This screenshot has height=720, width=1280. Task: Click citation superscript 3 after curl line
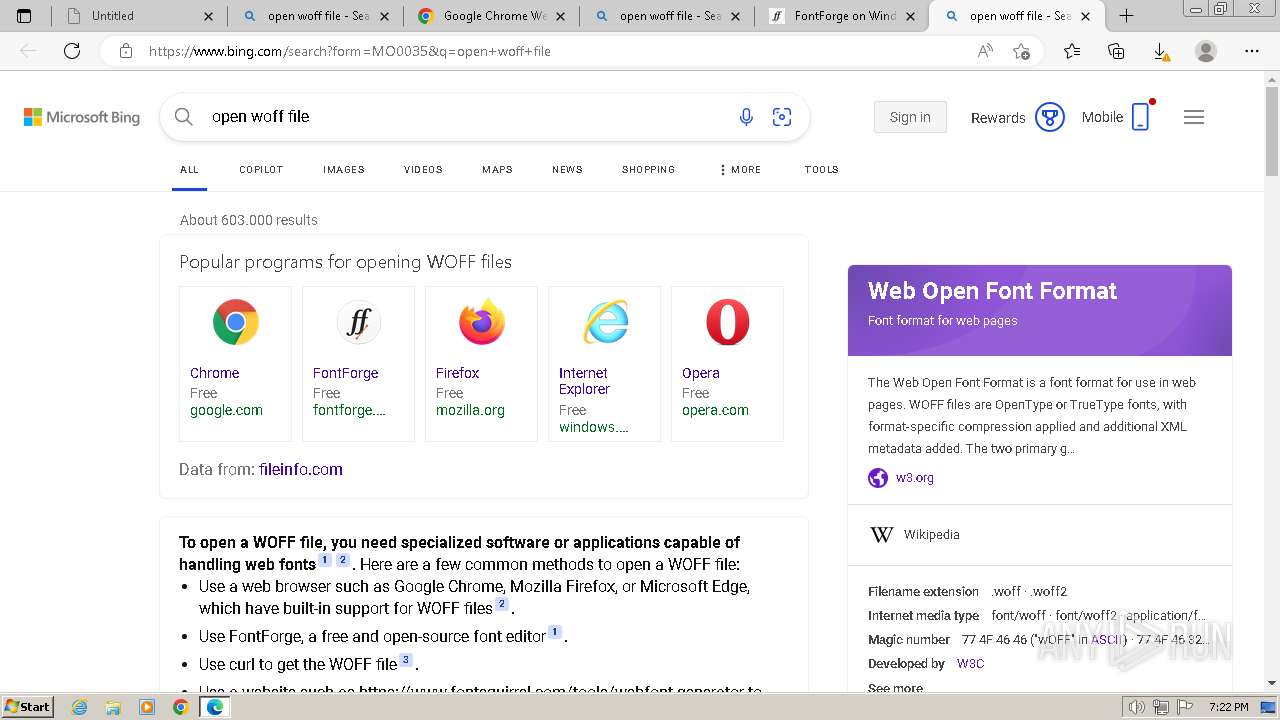[x=405, y=660]
